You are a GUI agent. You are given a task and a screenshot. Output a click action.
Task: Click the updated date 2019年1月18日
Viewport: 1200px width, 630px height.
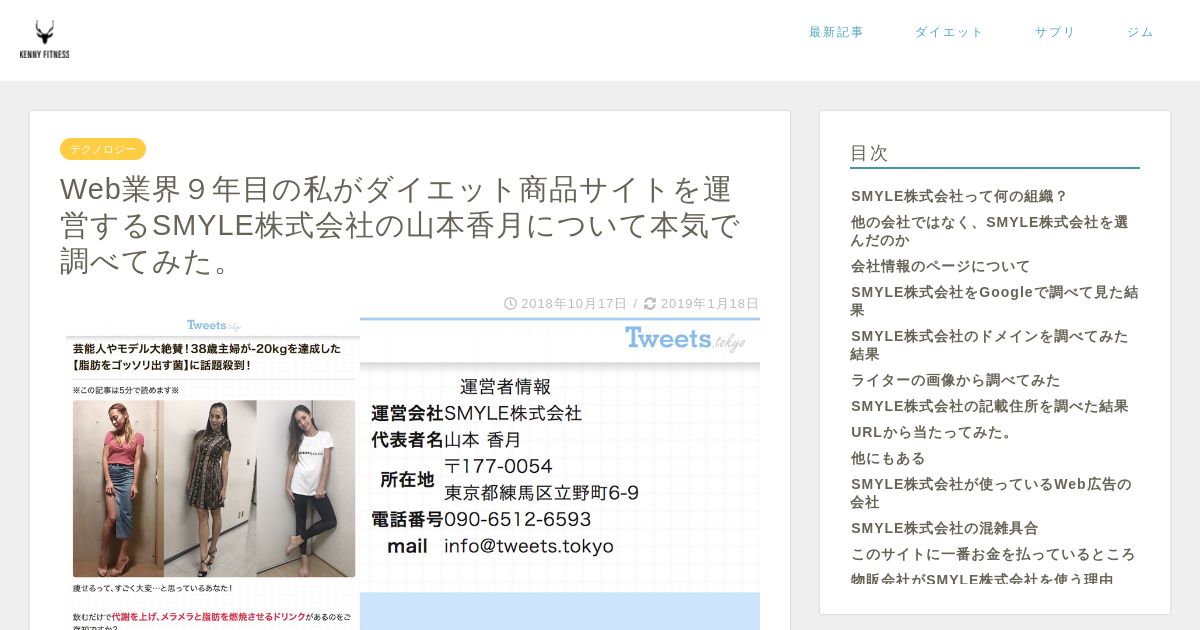(710, 304)
